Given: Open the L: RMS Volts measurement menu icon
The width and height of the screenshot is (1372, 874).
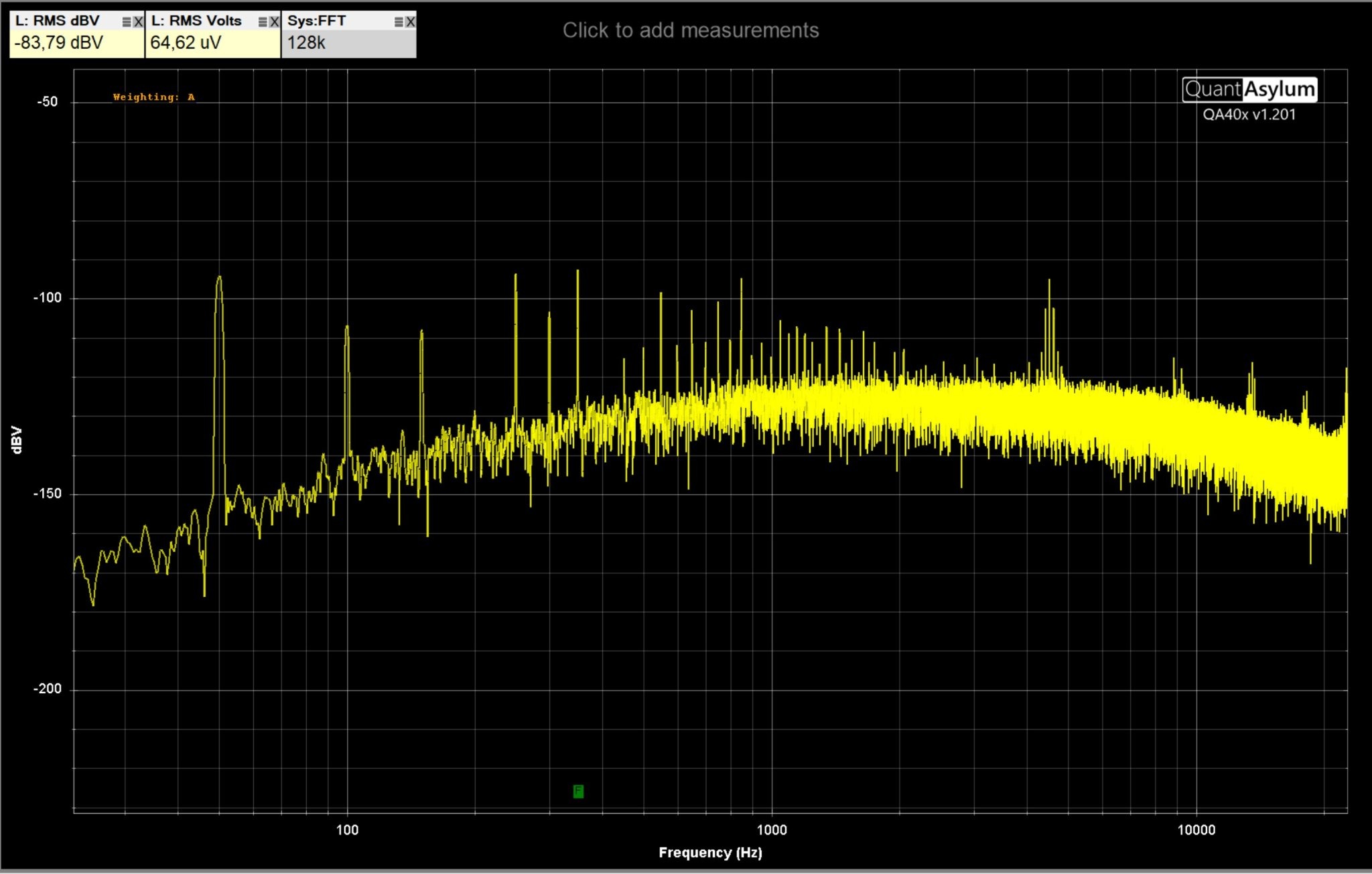Looking at the screenshot, I should click(x=263, y=22).
